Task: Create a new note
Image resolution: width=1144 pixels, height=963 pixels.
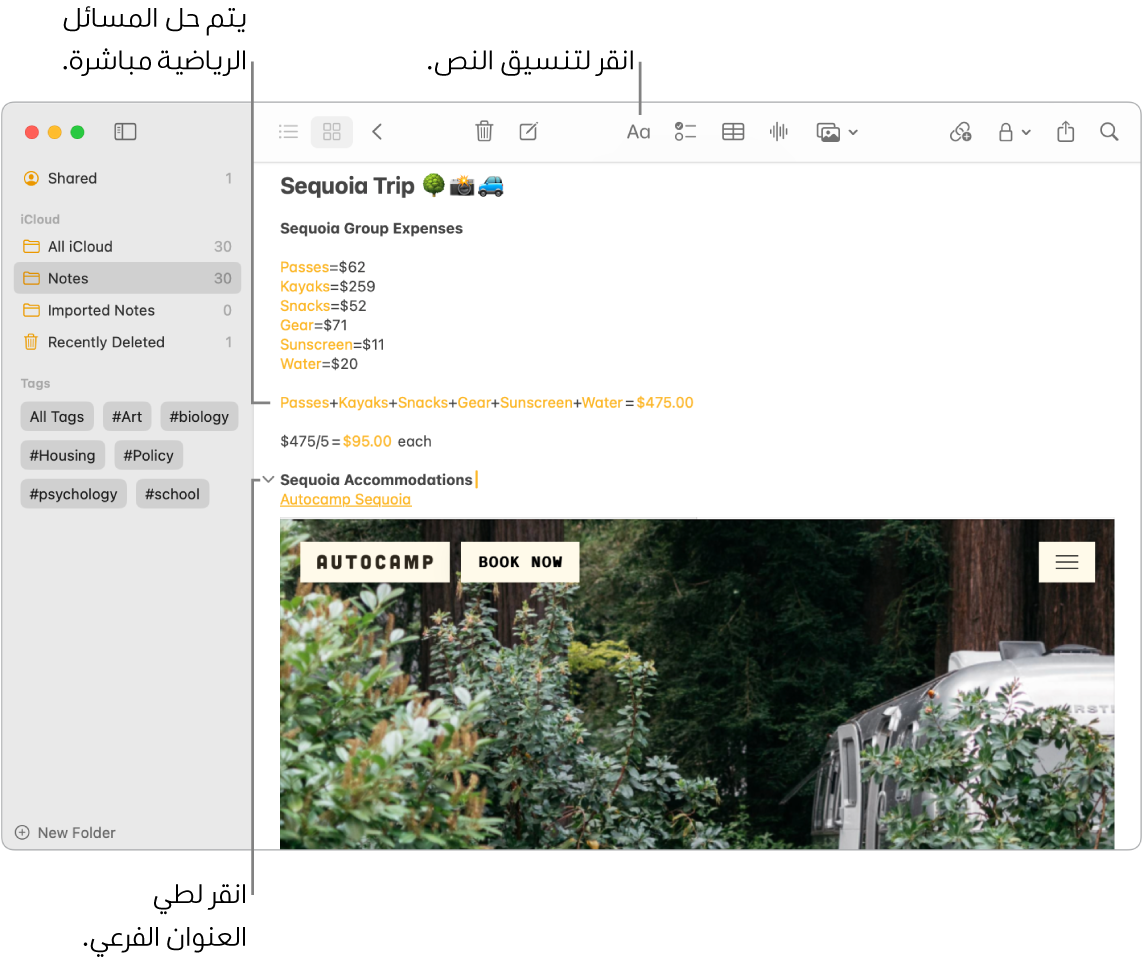Action: pos(528,131)
